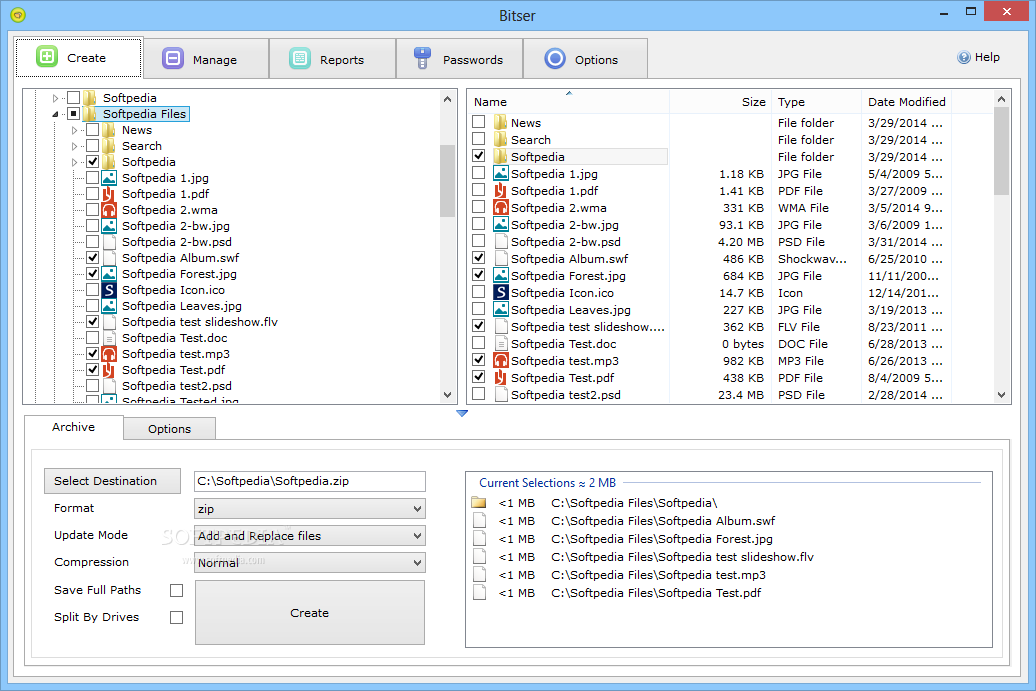This screenshot has height=691, width=1036.
Task: Click Softpedia Files folder icon in tree
Action: pyautogui.click(x=91, y=114)
